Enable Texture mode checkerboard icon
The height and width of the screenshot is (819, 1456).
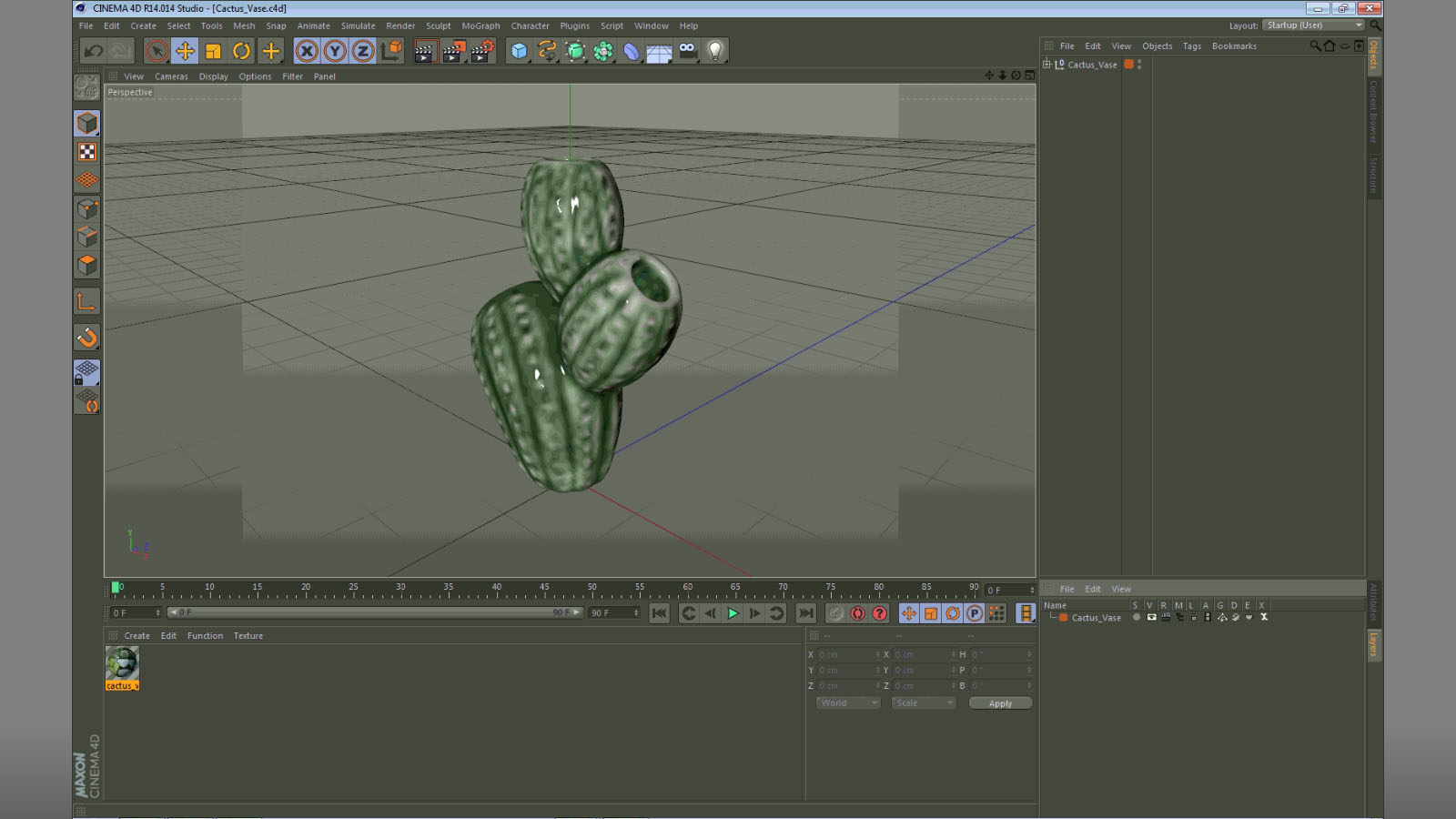pos(87,152)
